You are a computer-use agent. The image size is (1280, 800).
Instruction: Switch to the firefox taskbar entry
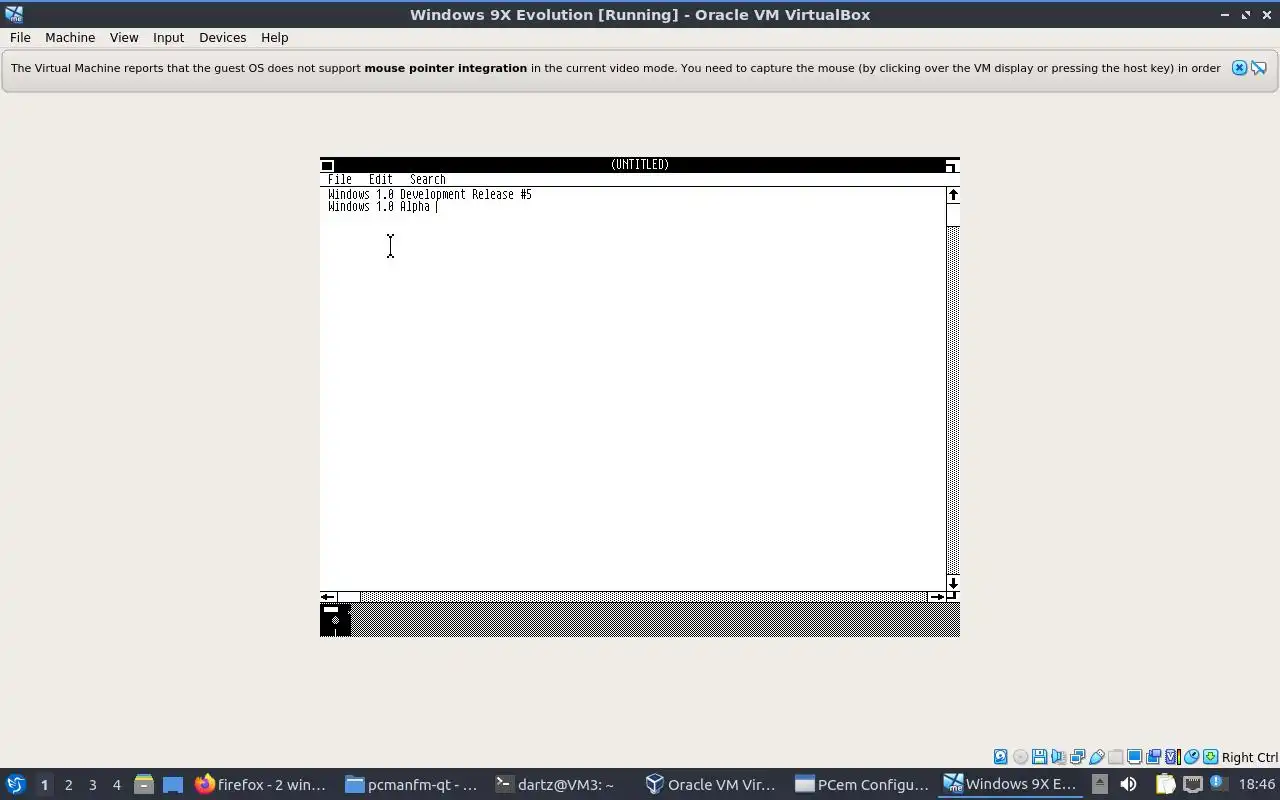point(262,784)
